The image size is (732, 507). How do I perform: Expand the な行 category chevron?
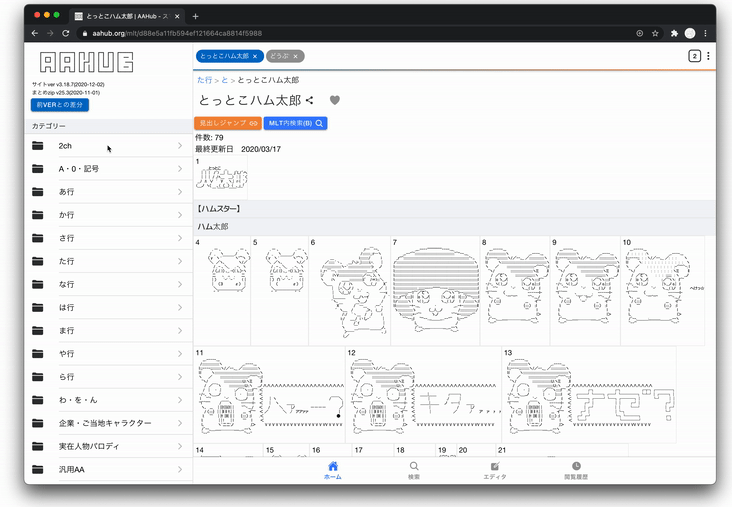[180, 284]
